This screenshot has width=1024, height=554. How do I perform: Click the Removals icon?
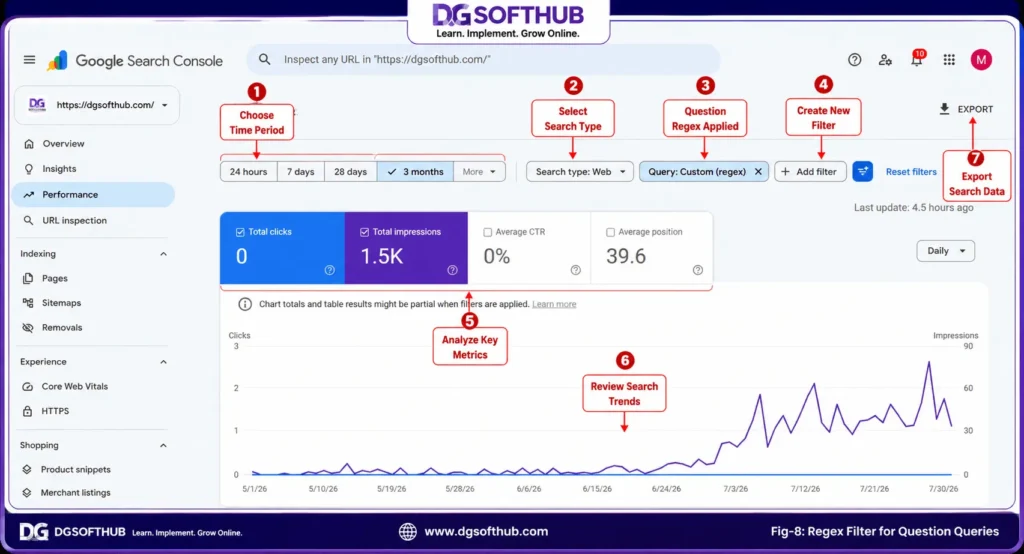pos(28,328)
